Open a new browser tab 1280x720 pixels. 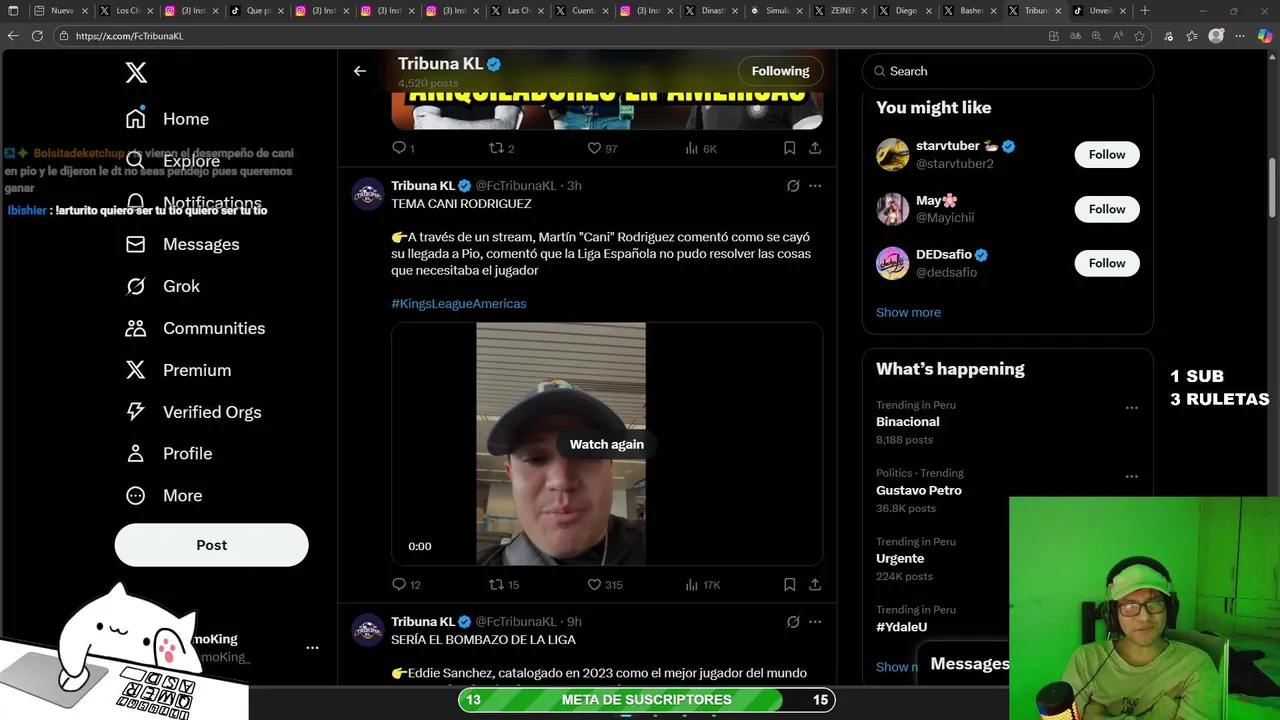click(1145, 10)
